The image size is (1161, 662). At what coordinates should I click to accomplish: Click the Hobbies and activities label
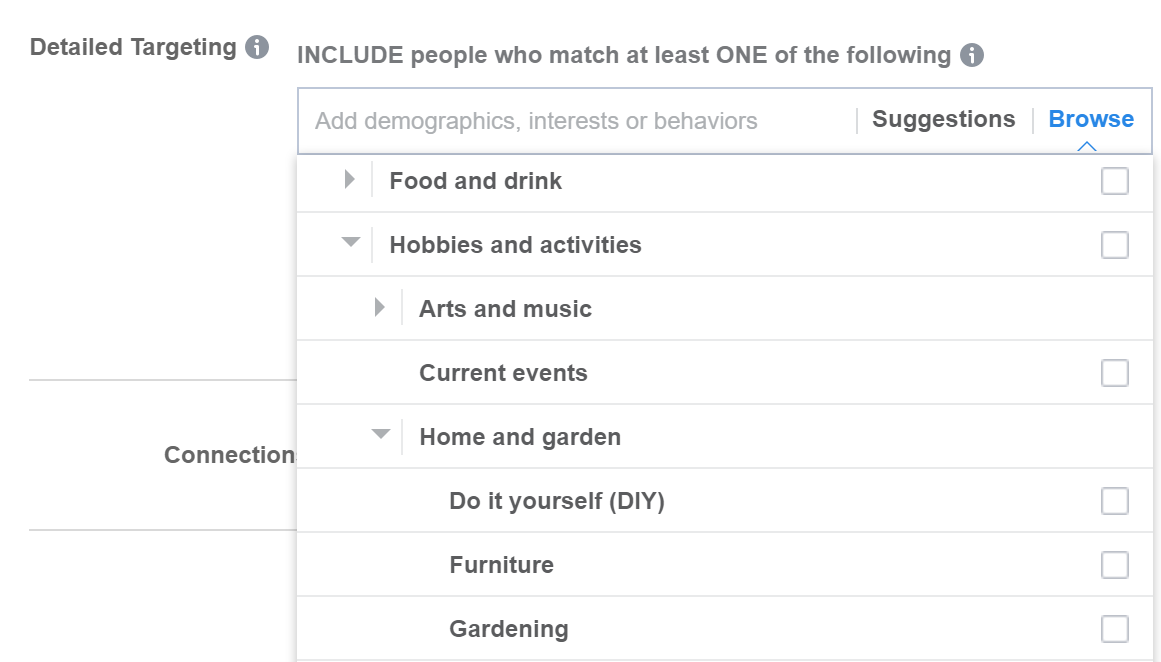(x=515, y=245)
